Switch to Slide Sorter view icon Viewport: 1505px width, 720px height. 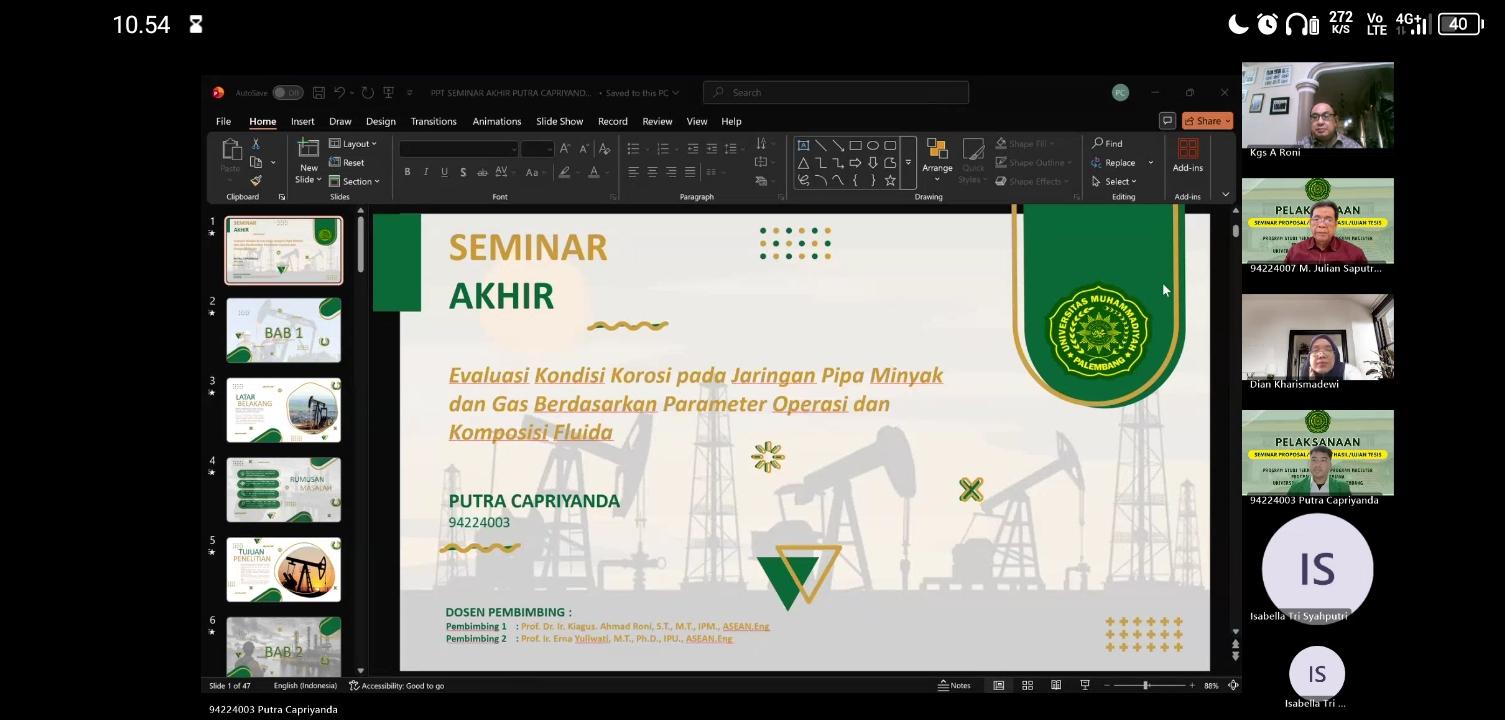(1027, 686)
